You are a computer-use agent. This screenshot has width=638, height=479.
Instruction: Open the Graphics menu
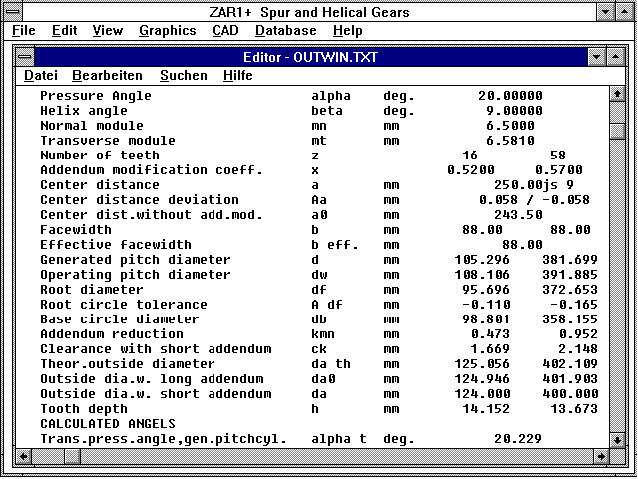(167, 31)
